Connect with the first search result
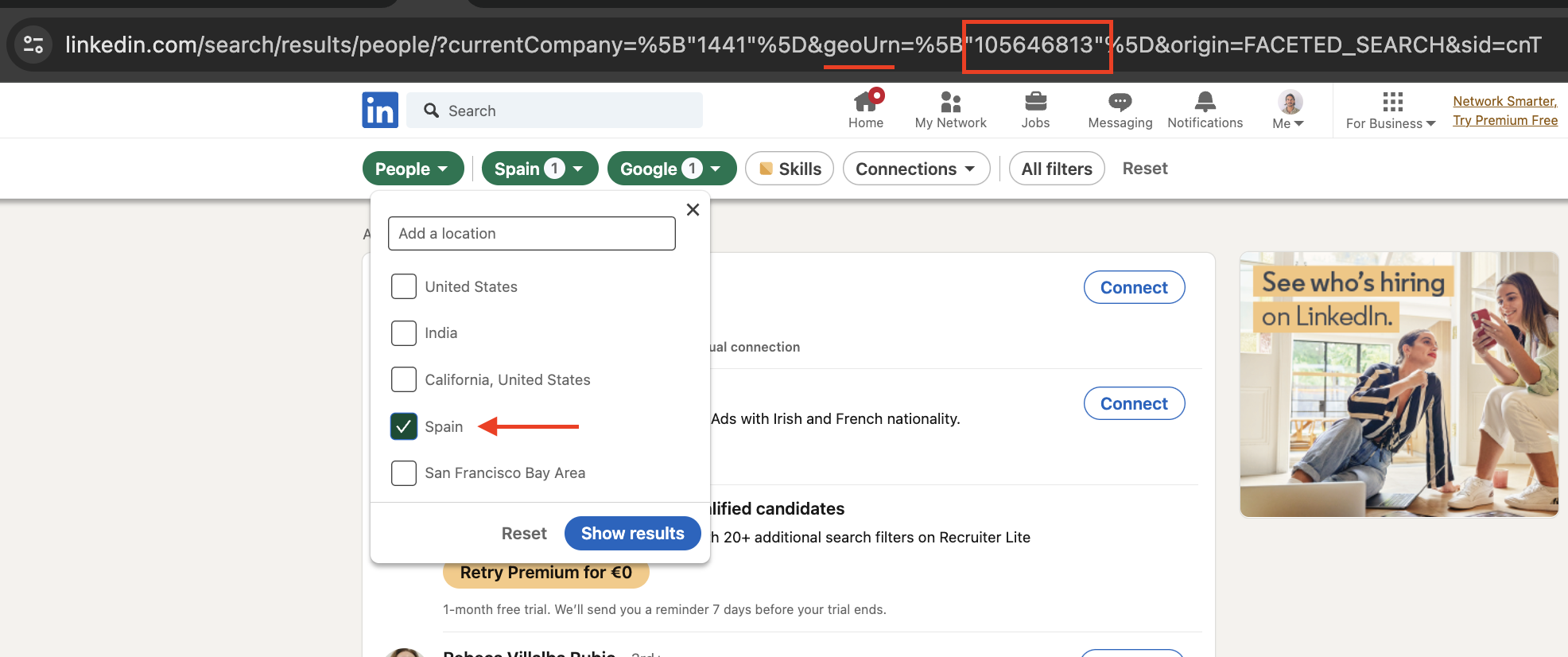Screen dimensions: 1568x657 click(1134, 287)
